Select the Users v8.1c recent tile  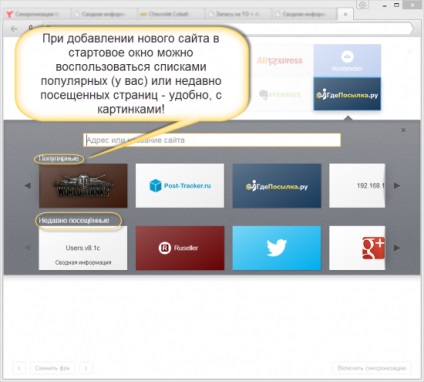[83, 248]
